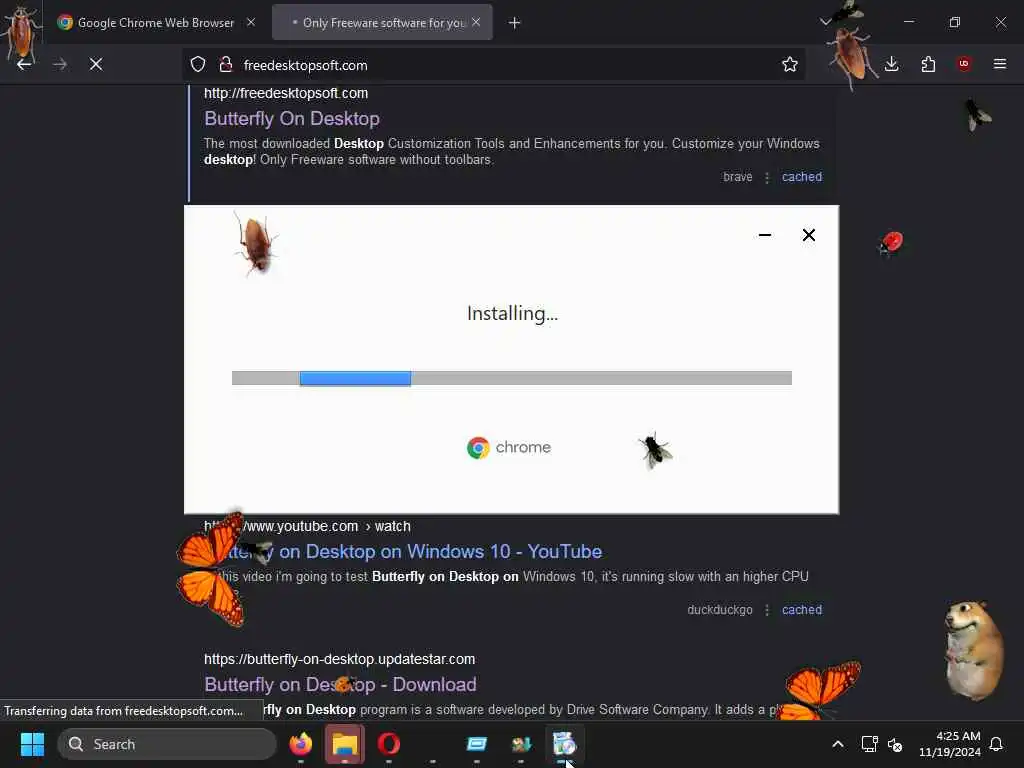Image resolution: width=1024 pixels, height=768 pixels.
Task: Open cached copy of the duckduckgo result
Action: pyautogui.click(x=801, y=609)
